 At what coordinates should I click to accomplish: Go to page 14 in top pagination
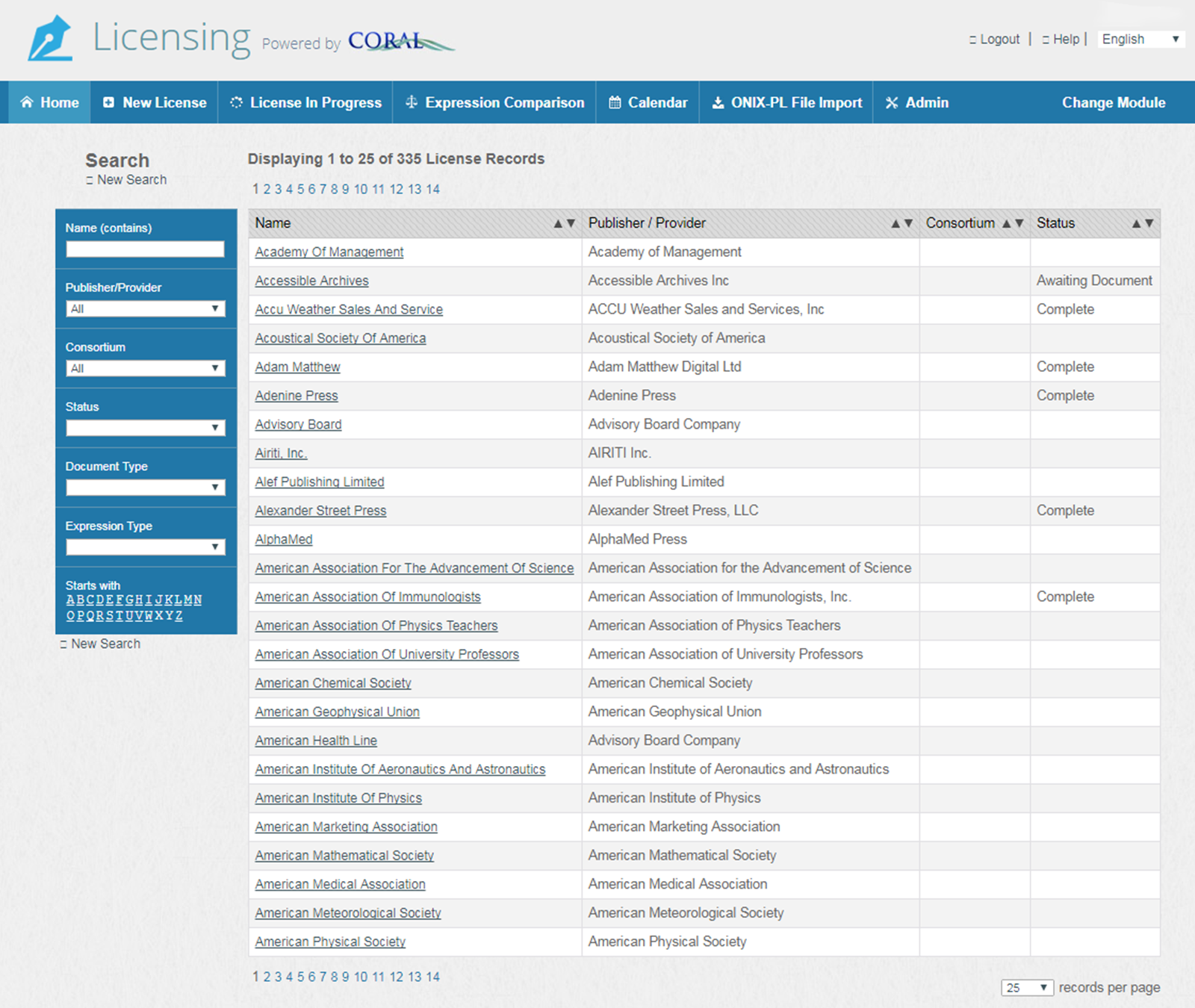[x=432, y=189]
